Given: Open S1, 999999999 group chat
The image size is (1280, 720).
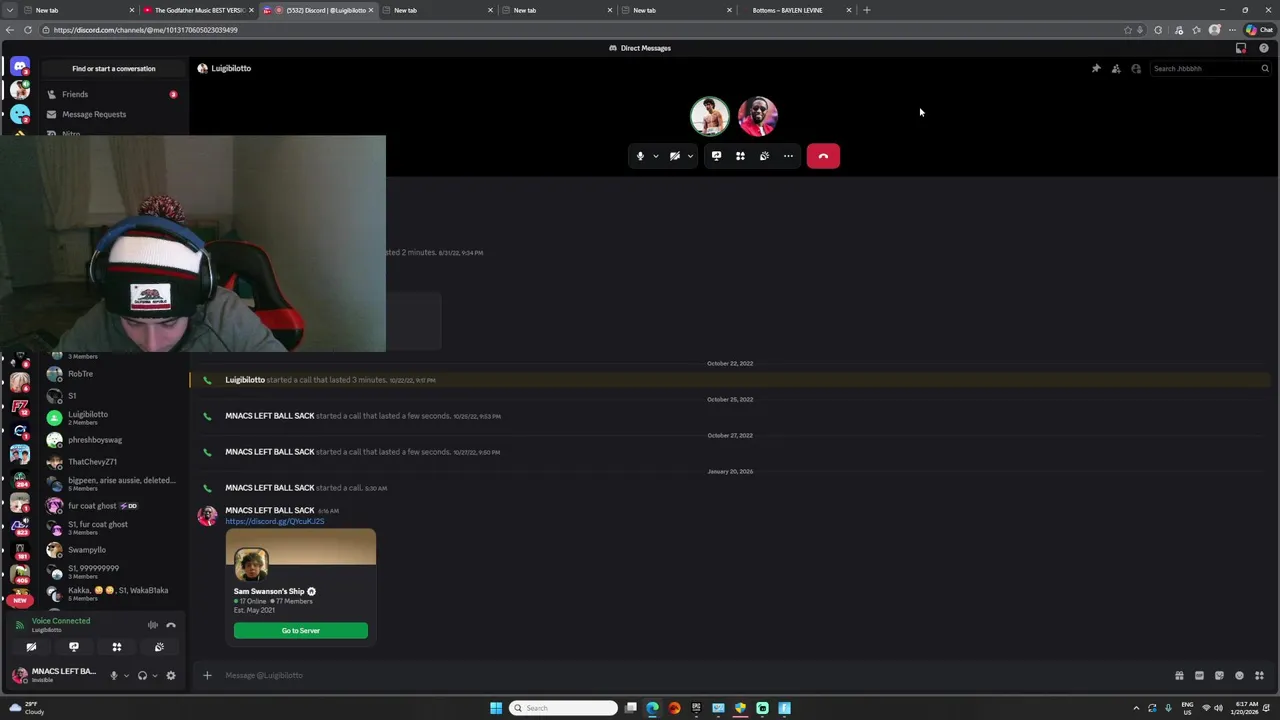Looking at the screenshot, I should click(x=113, y=572).
